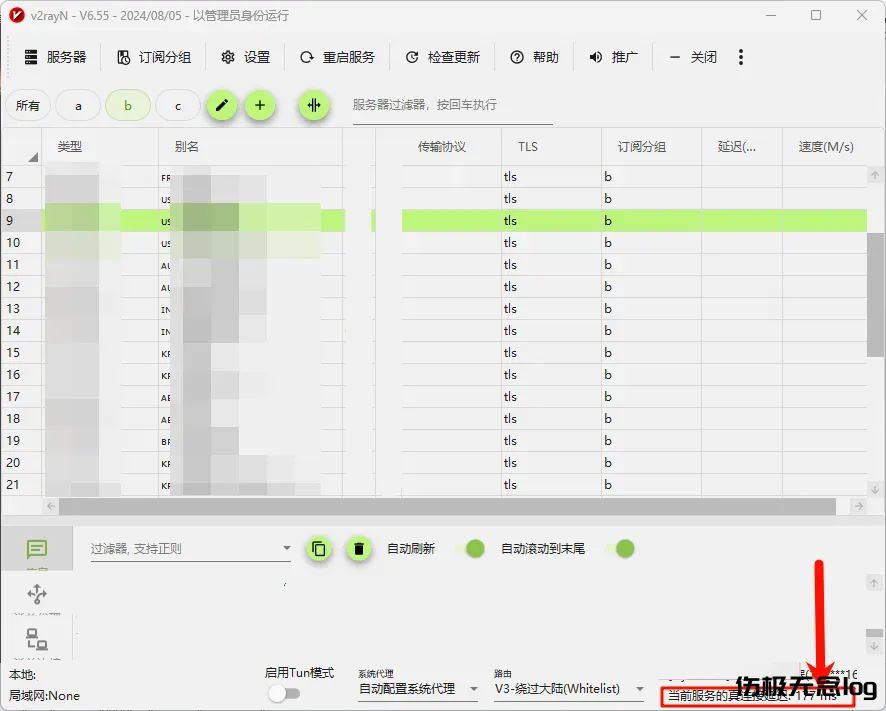
Task: Select the 所有 group tab
Action: point(28,106)
